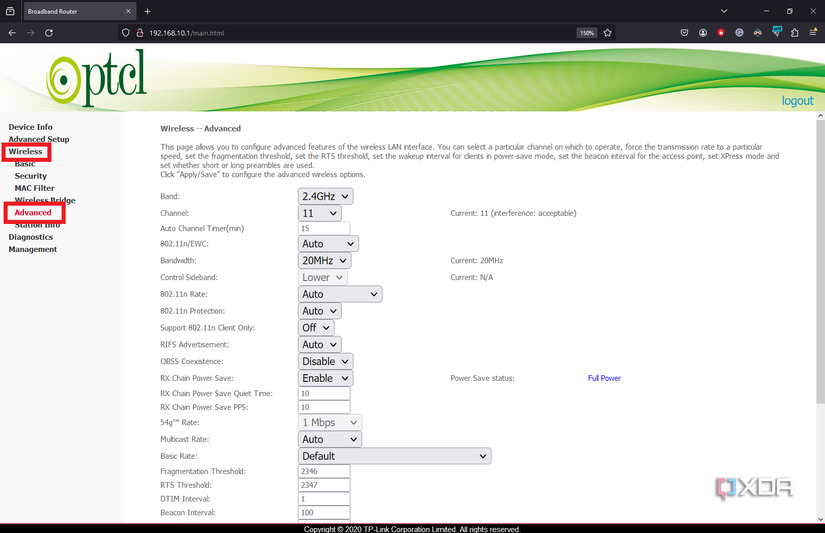Open the Wireless section in sidebar
Screen dimensions: 825x533
(x=25, y=152)
